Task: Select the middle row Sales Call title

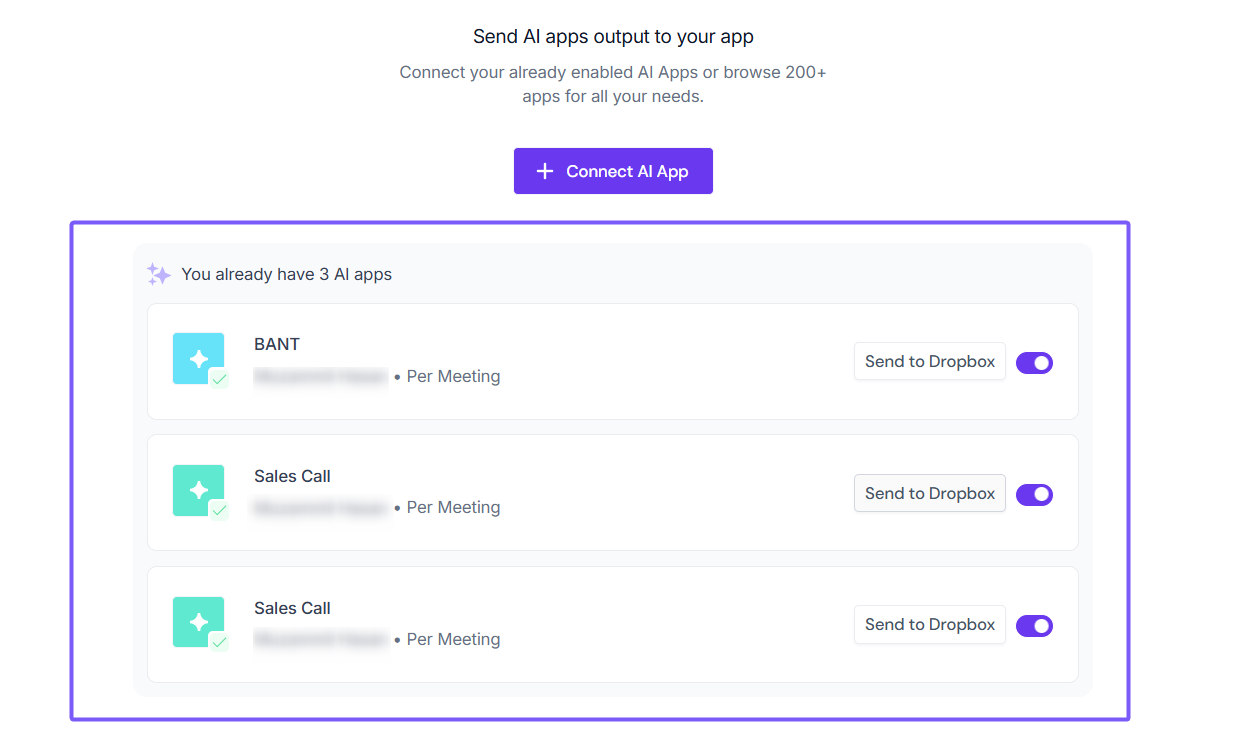Action: tap(292, 476)
